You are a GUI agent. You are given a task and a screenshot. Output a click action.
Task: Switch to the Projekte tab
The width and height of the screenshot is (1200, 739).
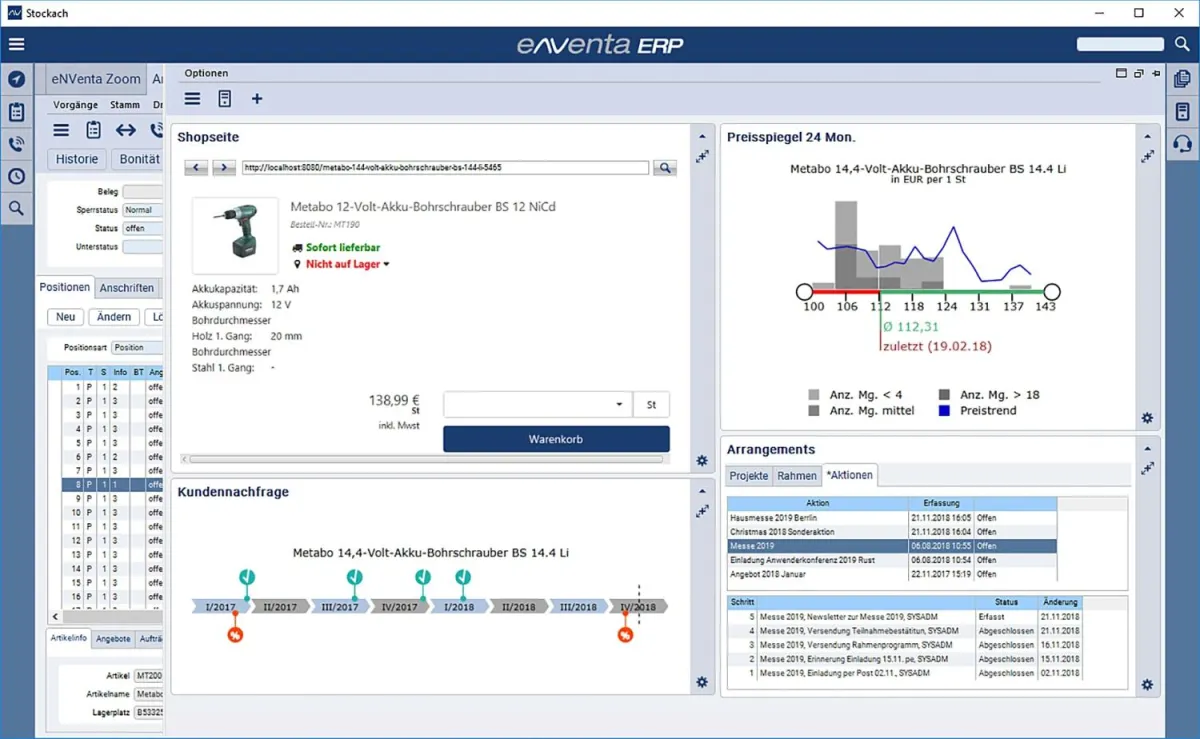pyautogui.click(x=749, y=476)
